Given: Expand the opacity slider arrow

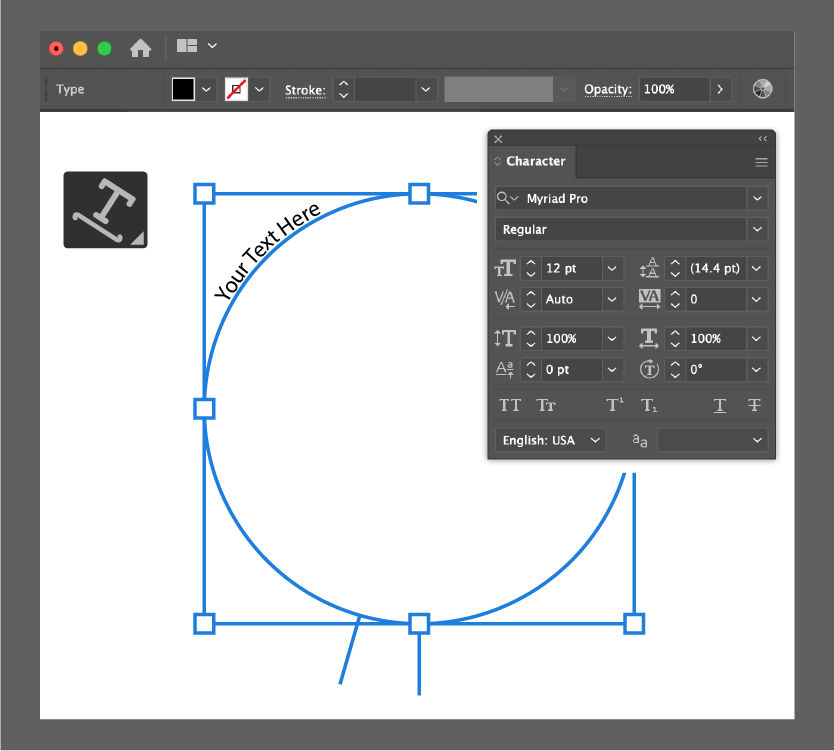Looking at the screenshot, I should [720, 89].
